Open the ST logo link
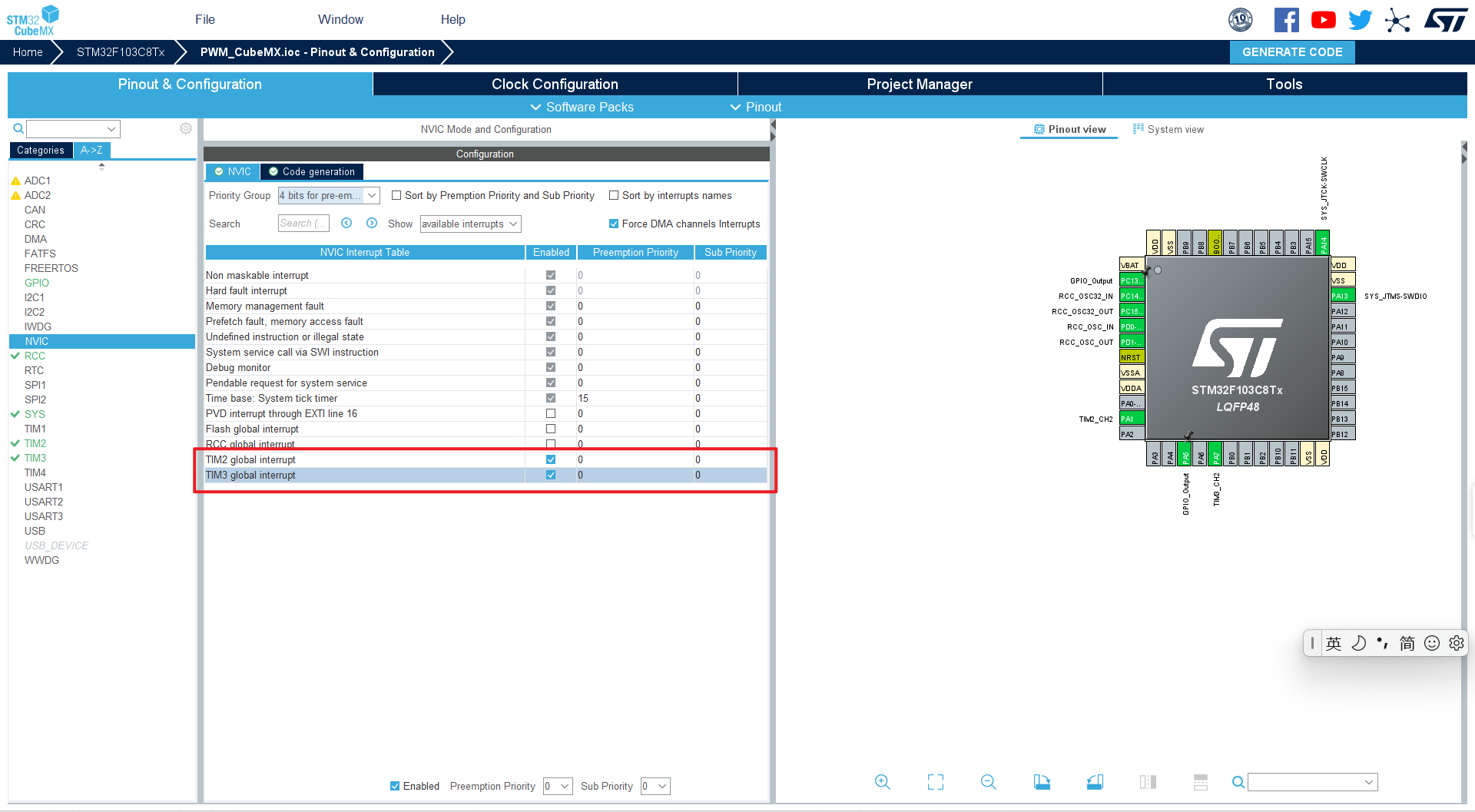 coord(1446,20)
